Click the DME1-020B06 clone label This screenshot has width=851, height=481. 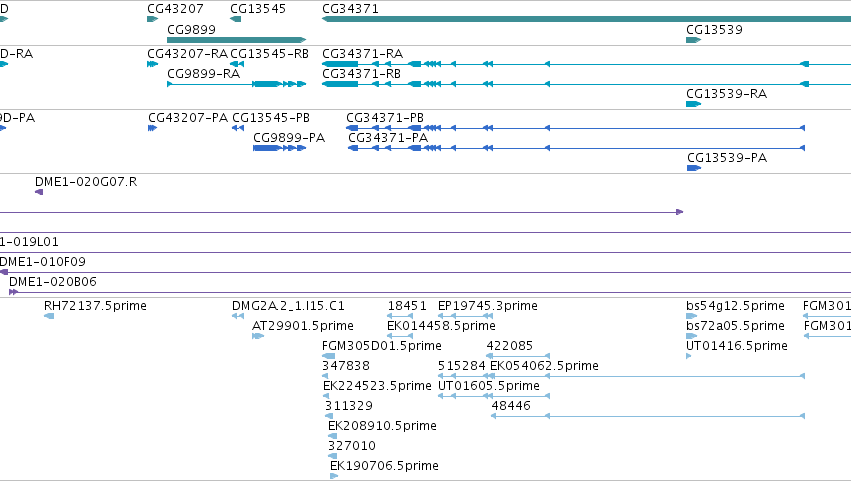tap(53, 282)
